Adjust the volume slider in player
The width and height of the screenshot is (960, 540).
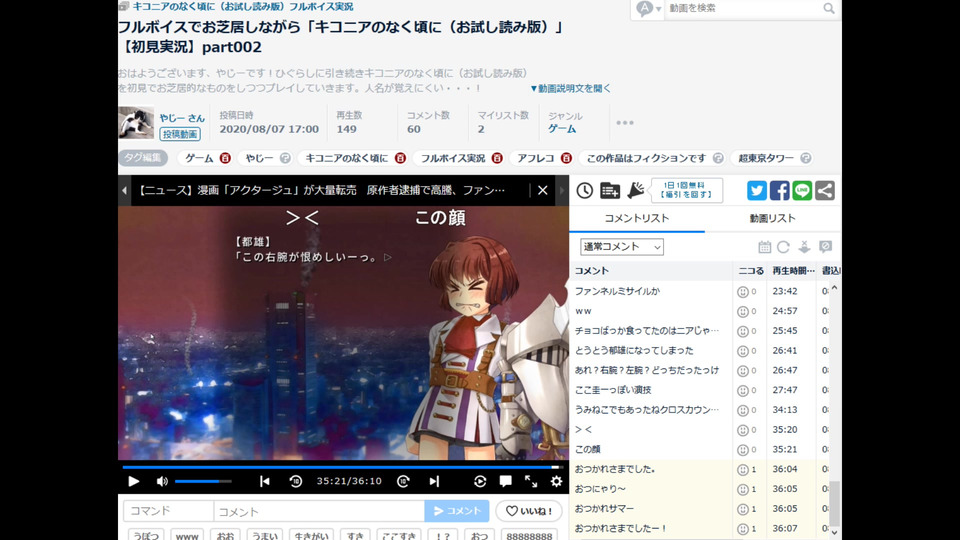pos(203,481)
